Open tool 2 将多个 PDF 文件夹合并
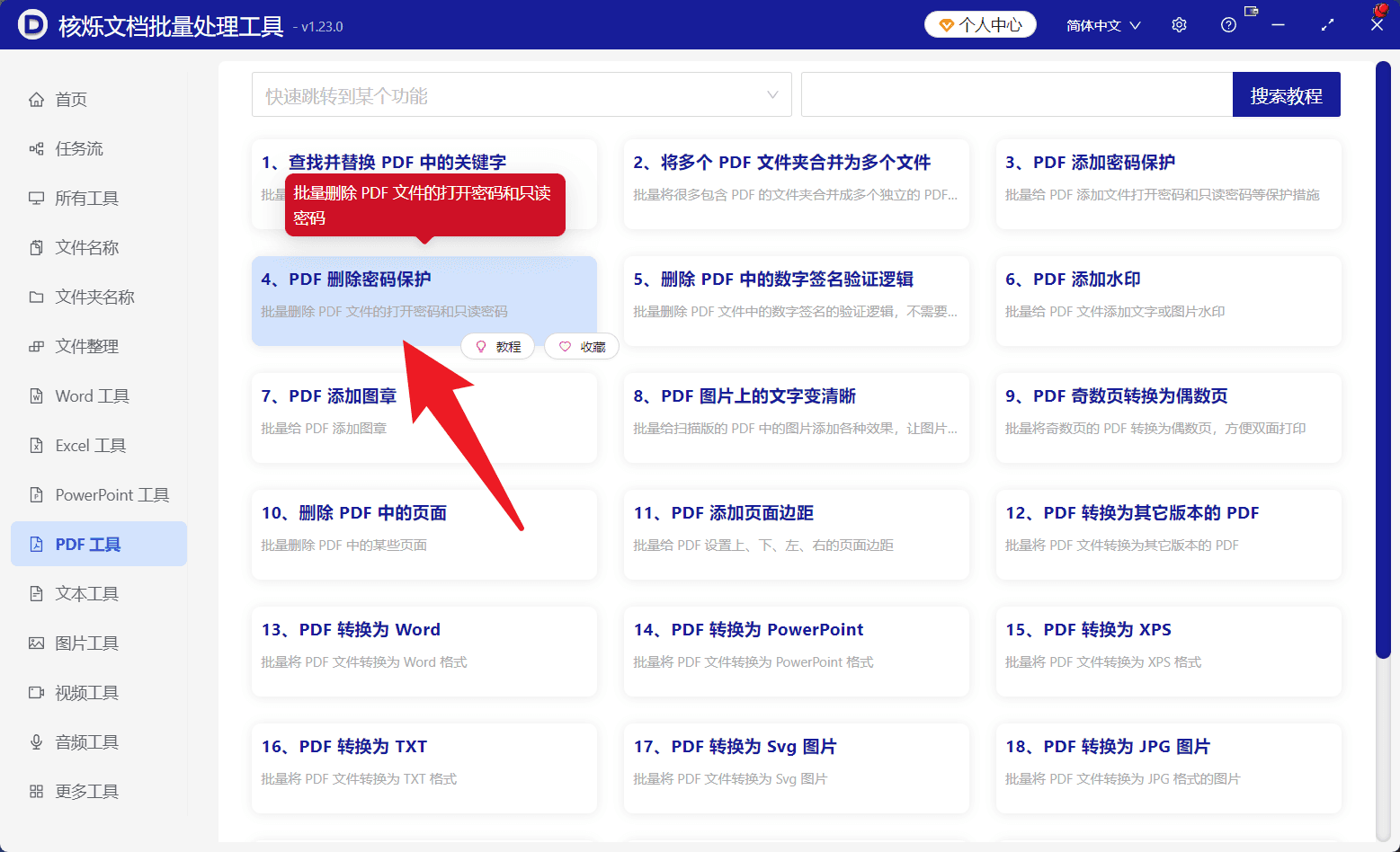 (x=797, y=184)
